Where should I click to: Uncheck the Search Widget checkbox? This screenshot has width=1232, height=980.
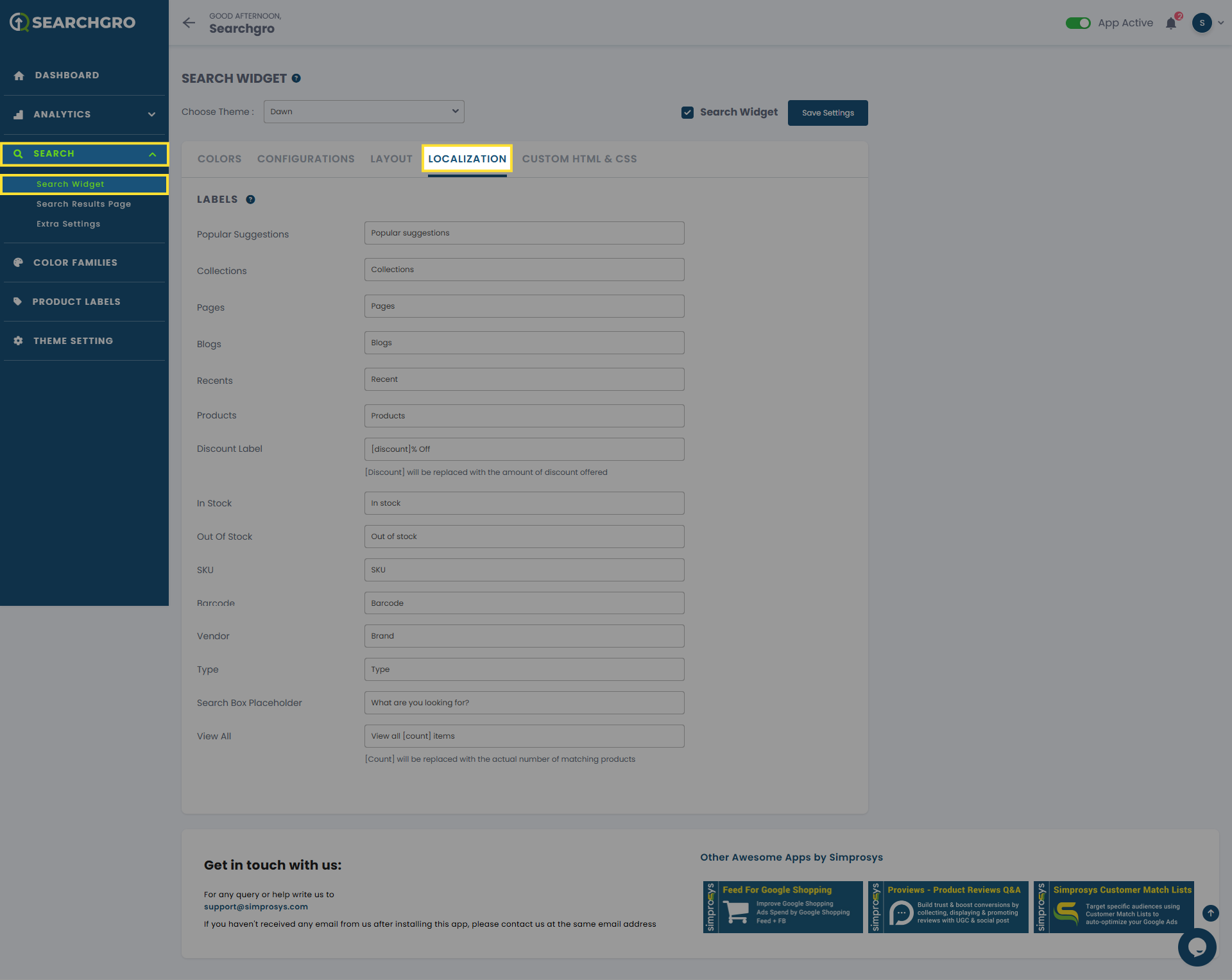pyautogui.click(x=687, y=112)
